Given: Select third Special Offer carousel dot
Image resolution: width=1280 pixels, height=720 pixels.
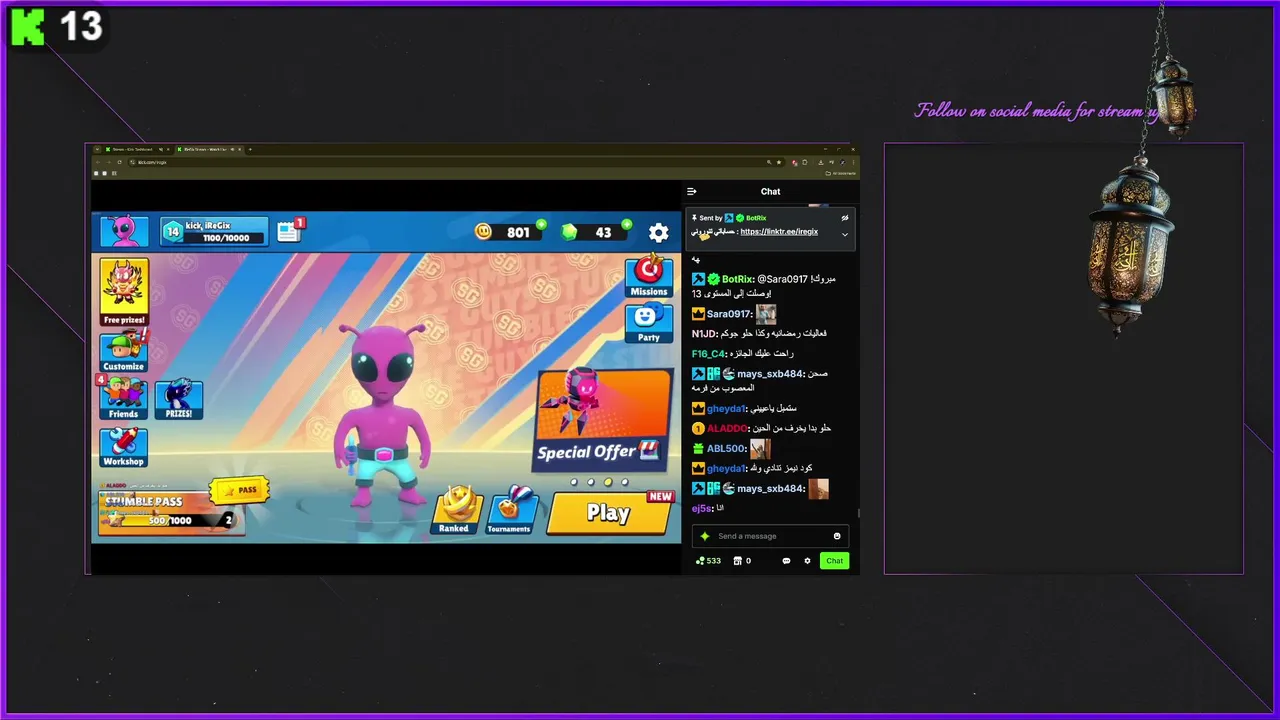Looking at the screenshot, I should click(x=608, y=482).
